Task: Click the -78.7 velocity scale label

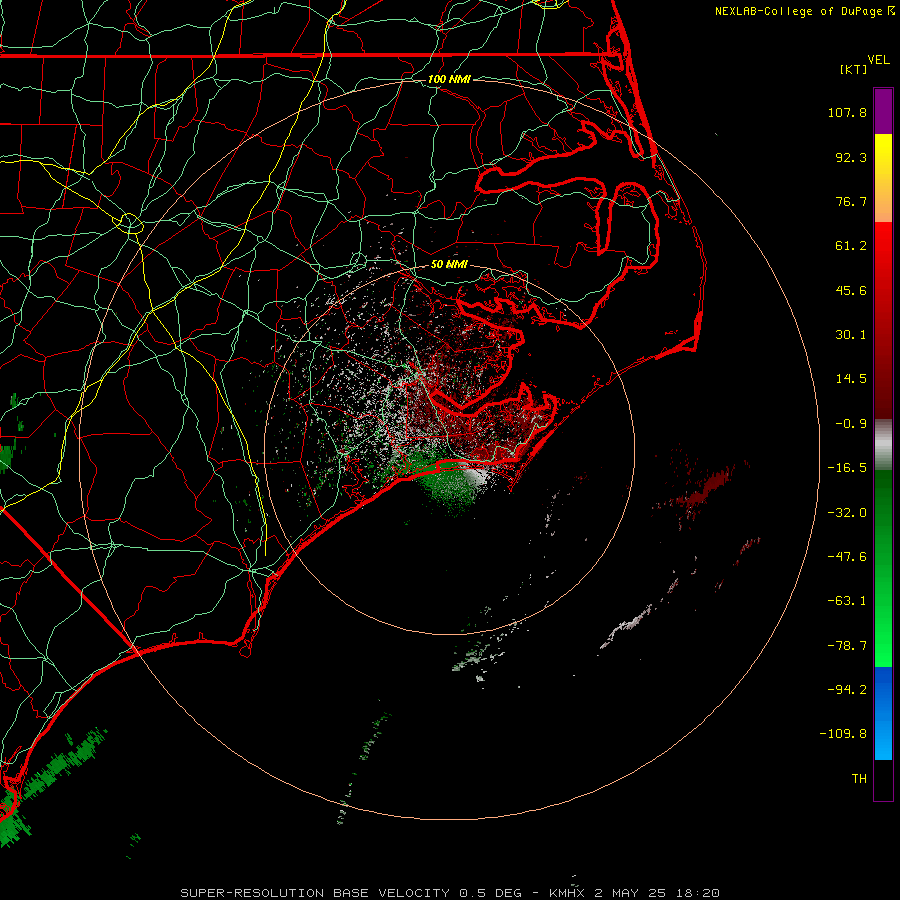Action: click(x=847, y=646)
